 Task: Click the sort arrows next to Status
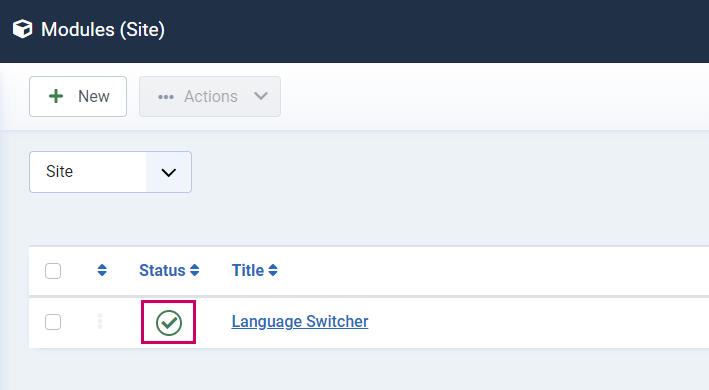click(x=194, y=270)
